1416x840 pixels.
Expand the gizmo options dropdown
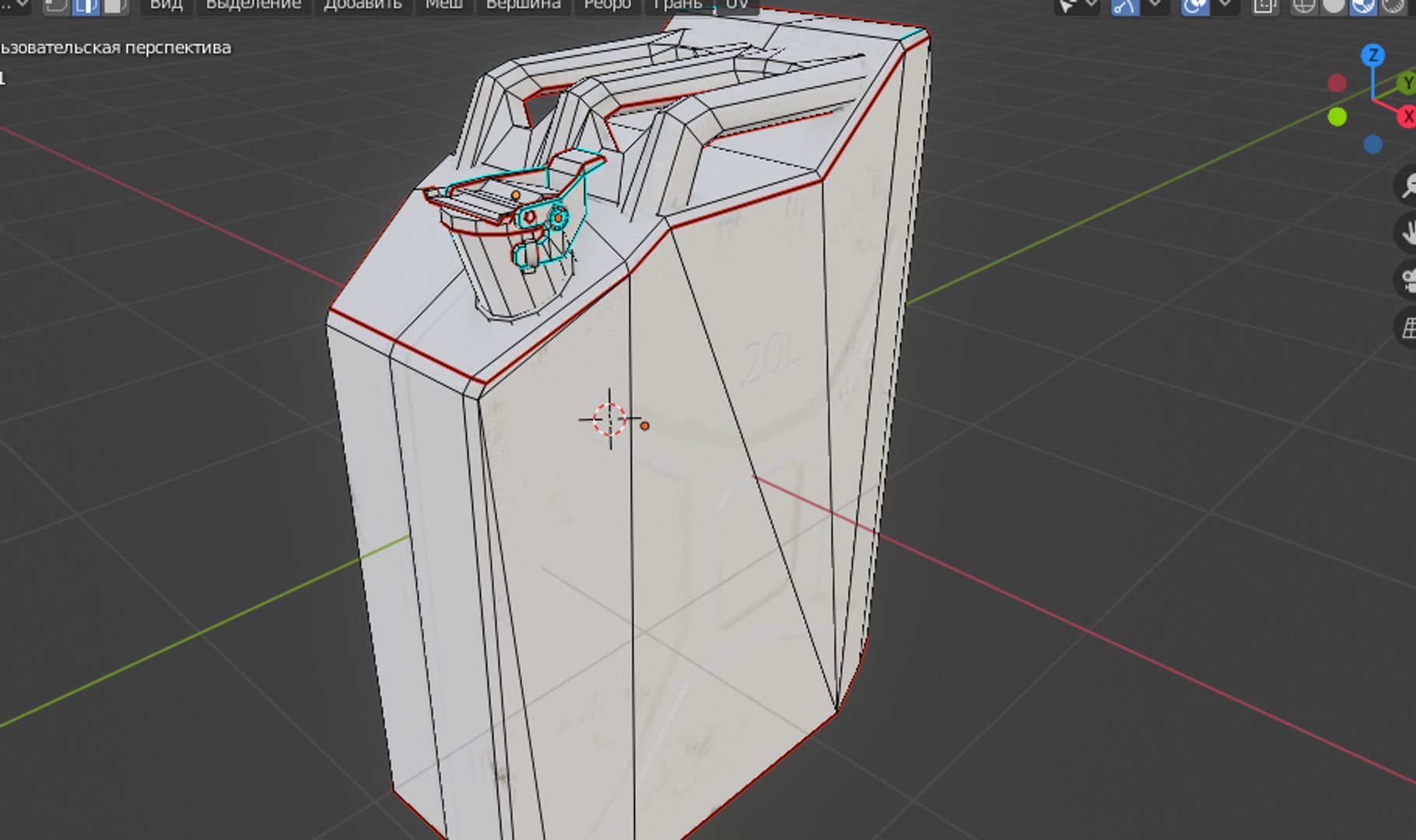point(1155,6)
